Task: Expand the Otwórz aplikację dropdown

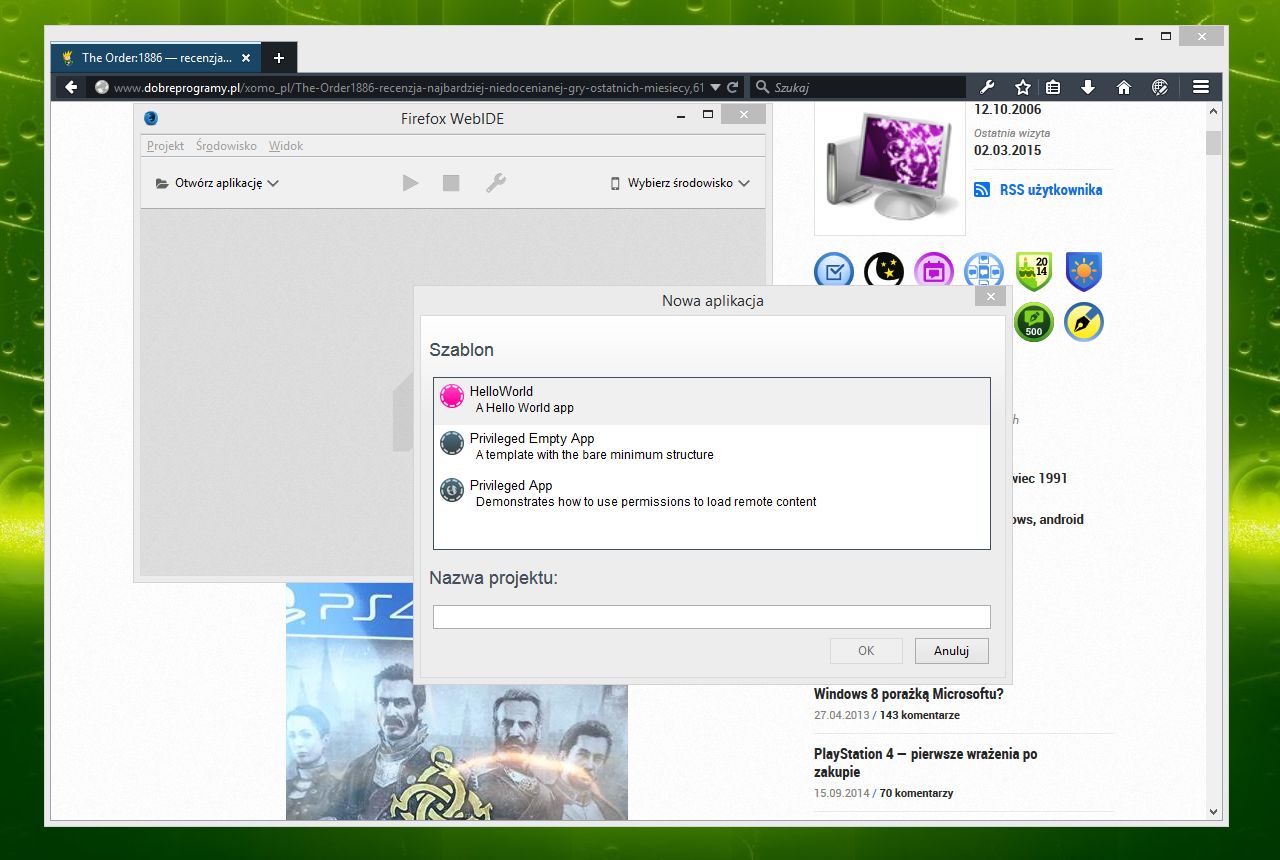Action: coord(217,183)
